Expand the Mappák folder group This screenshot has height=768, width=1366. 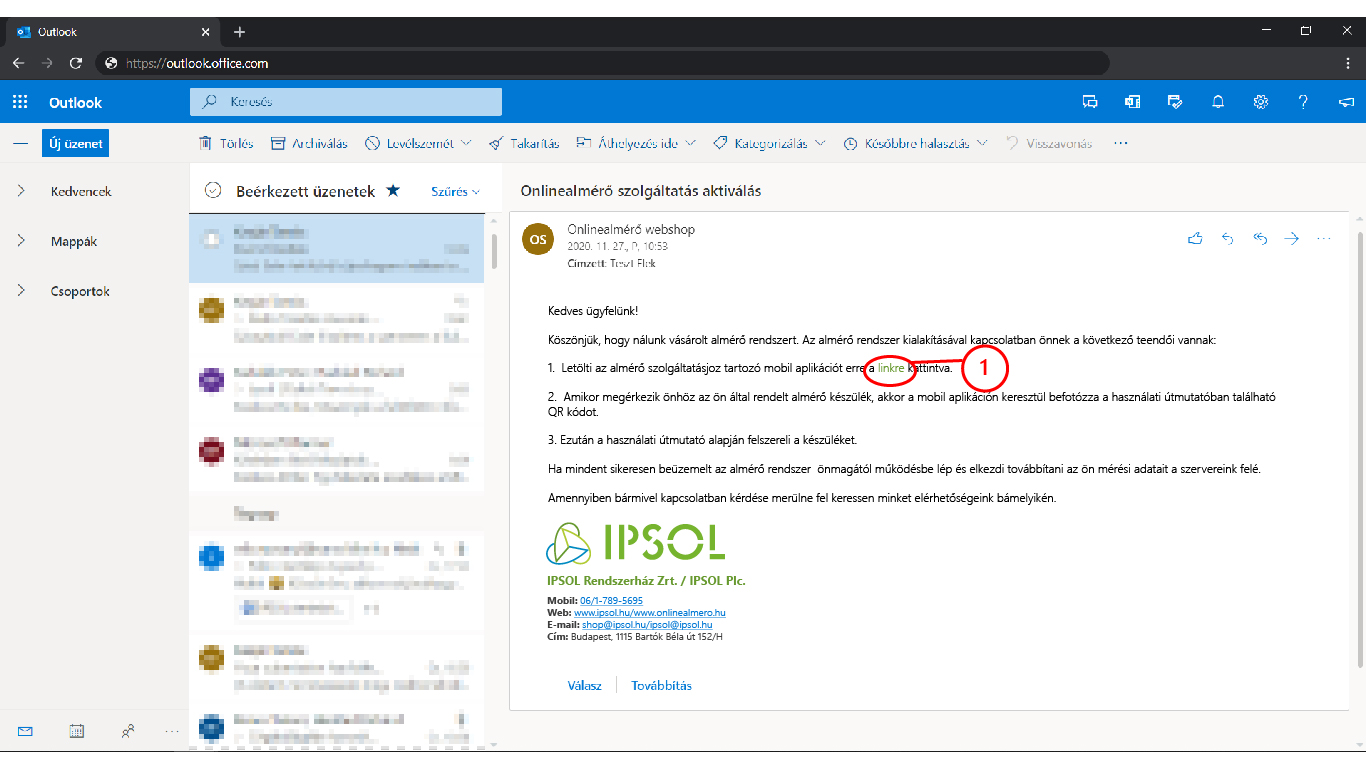[21, 241]
